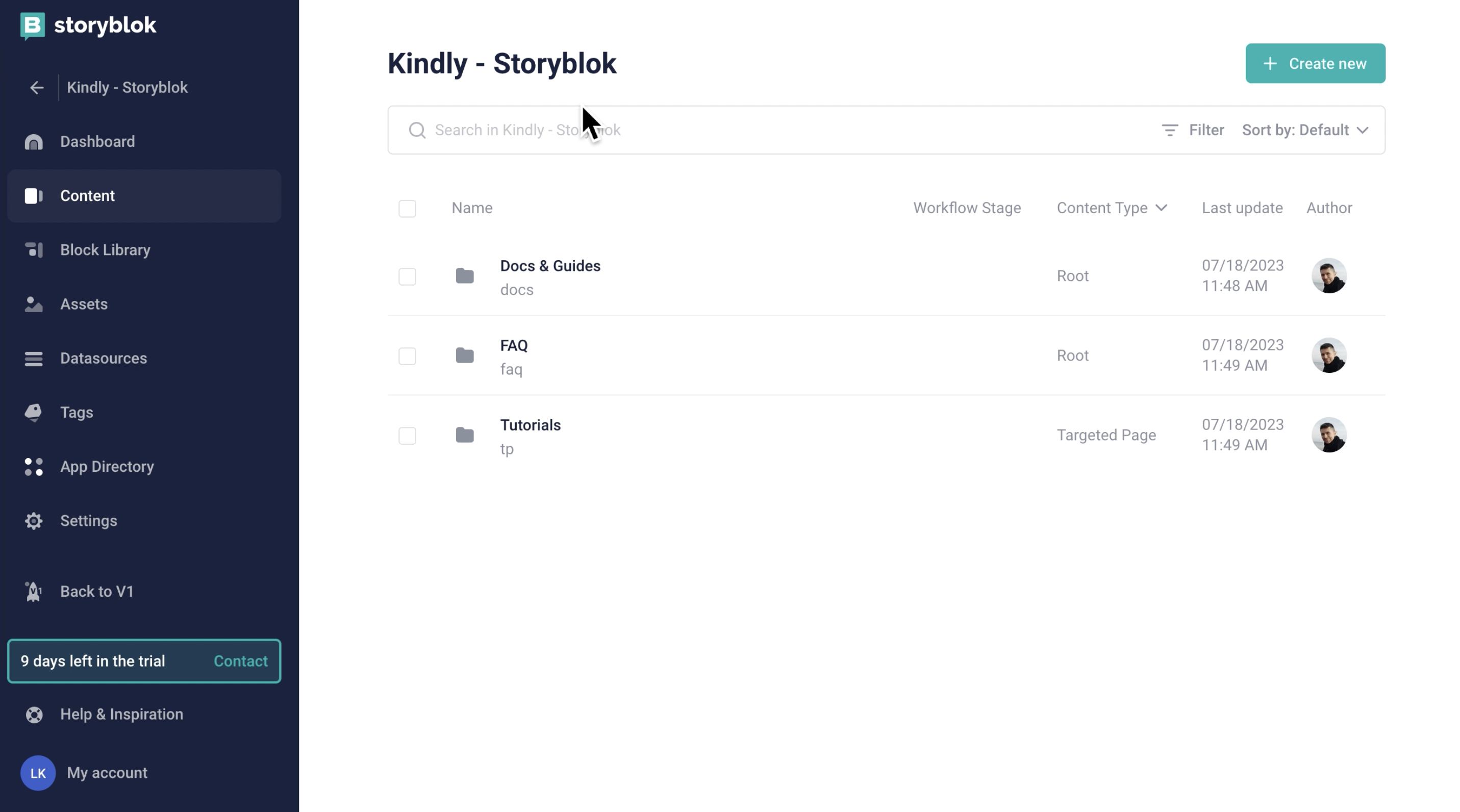The width and height of the screenshot is (1460, 812).
Task: Click the Dashboard home icon
Action: pyautogui.click(x=34, y=142)
